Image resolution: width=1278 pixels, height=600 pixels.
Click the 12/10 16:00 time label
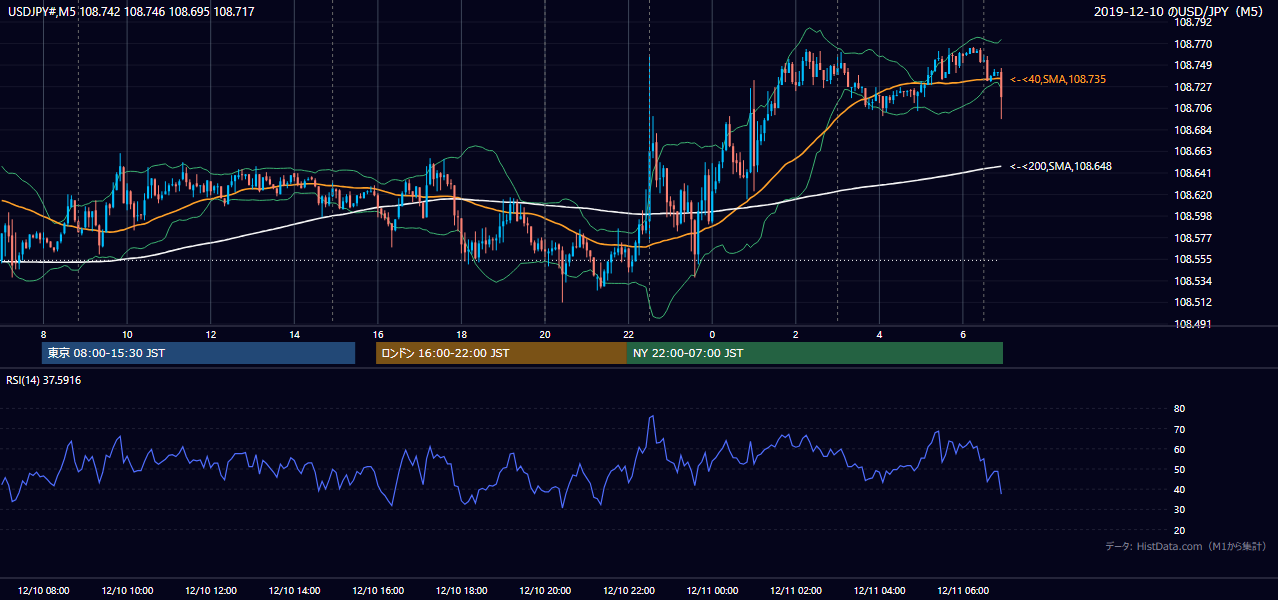click(378, 591)
